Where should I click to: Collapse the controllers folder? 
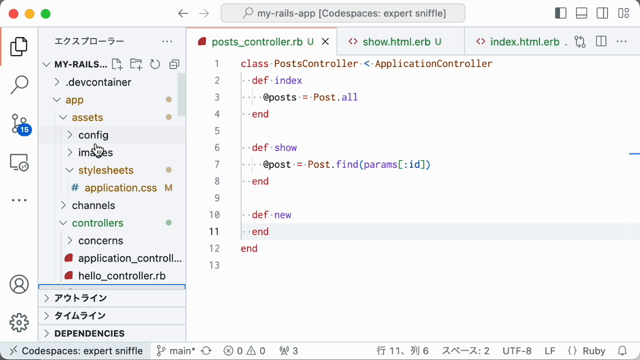(x=112, y=223)
